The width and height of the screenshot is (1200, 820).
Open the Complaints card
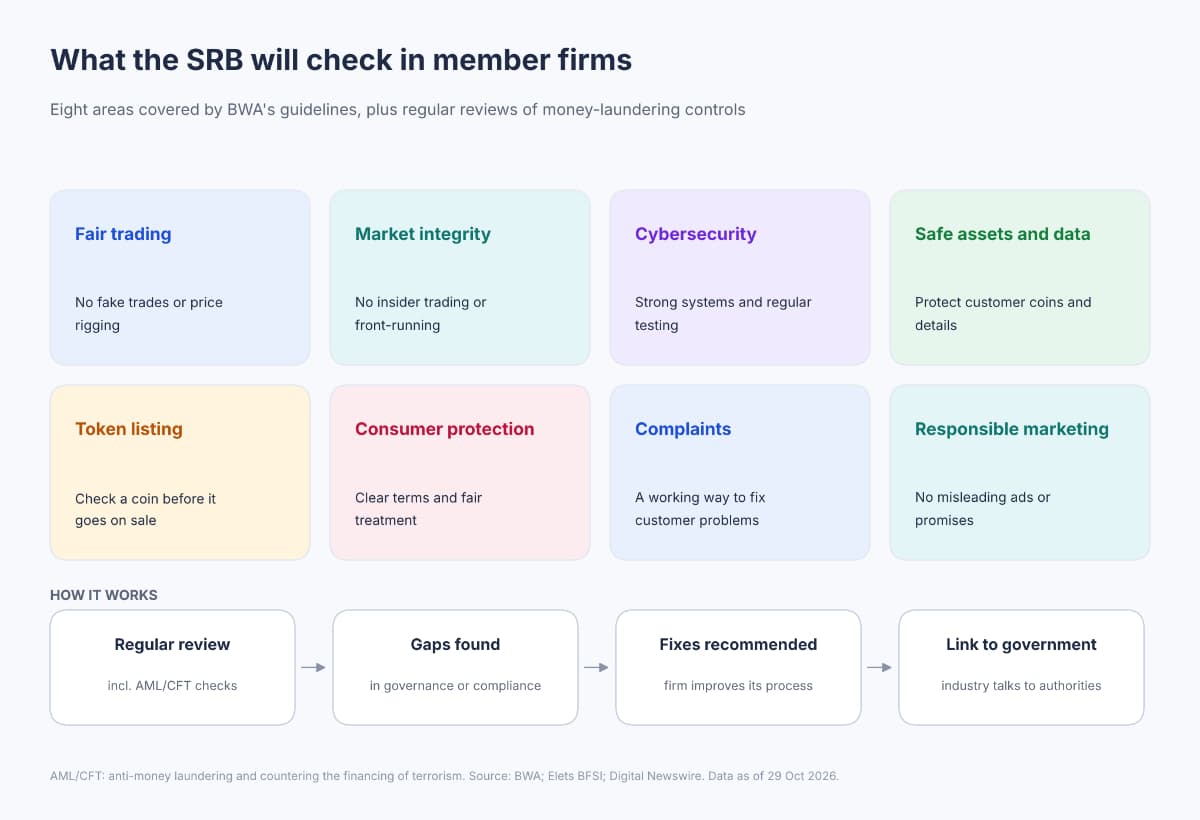pos(740,472)
